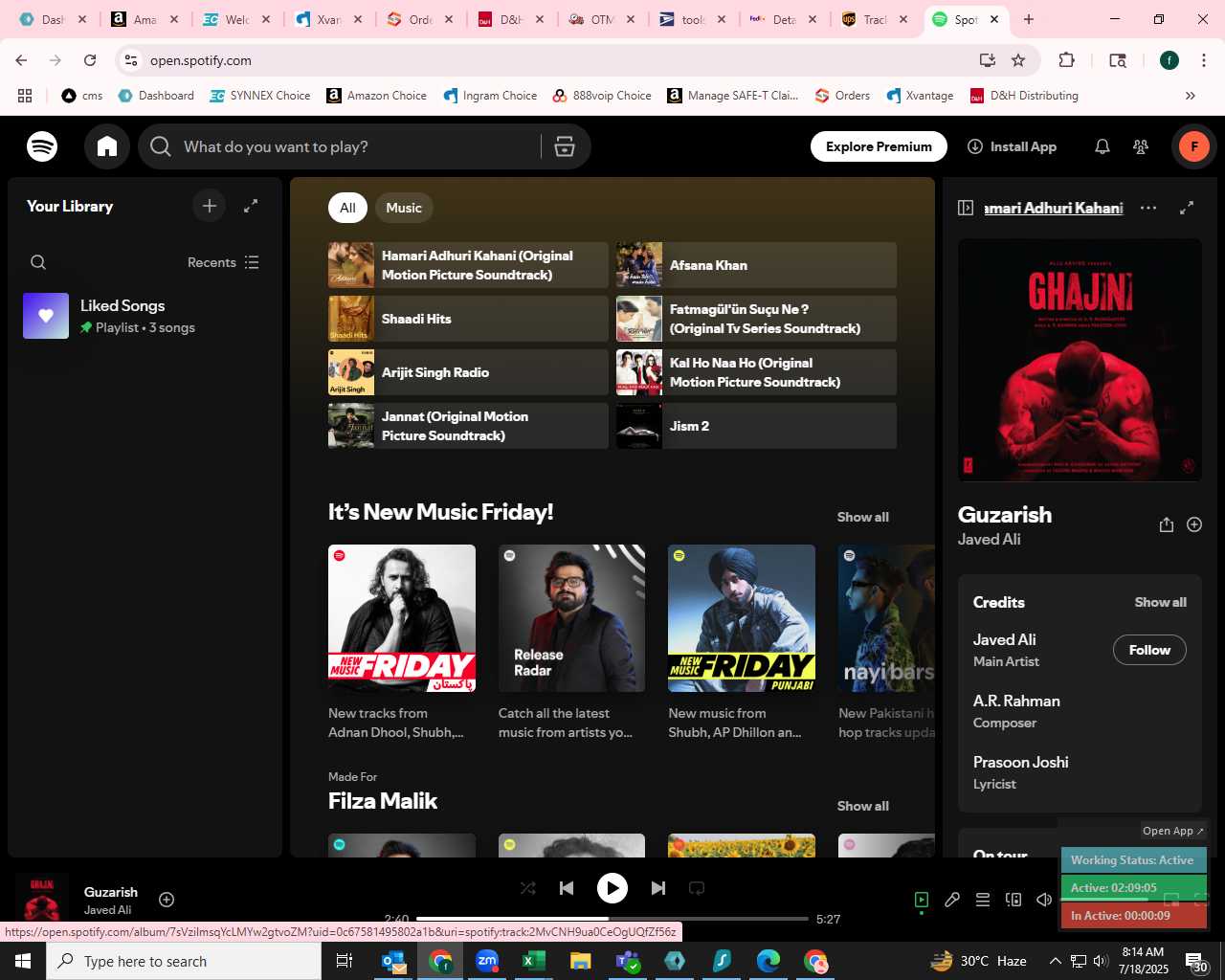Open D&H Distributing bookmark

(1024, 96)
